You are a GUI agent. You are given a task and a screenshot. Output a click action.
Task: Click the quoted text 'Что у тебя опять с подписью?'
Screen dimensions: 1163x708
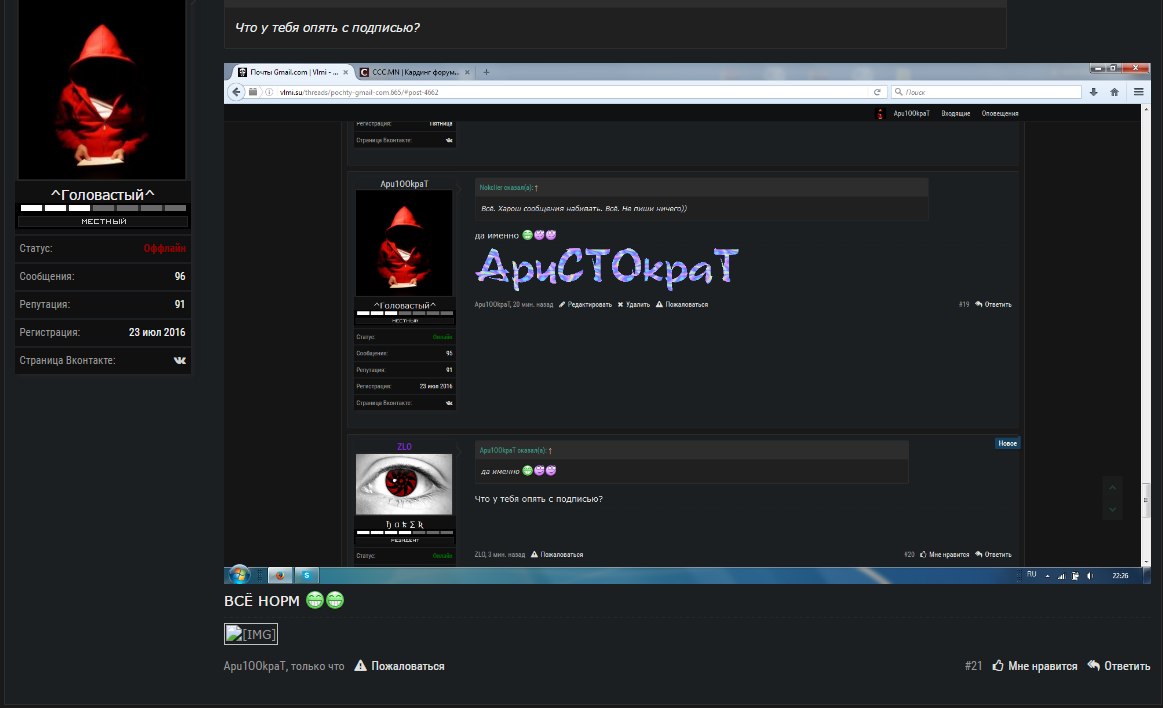coord(327,27)
